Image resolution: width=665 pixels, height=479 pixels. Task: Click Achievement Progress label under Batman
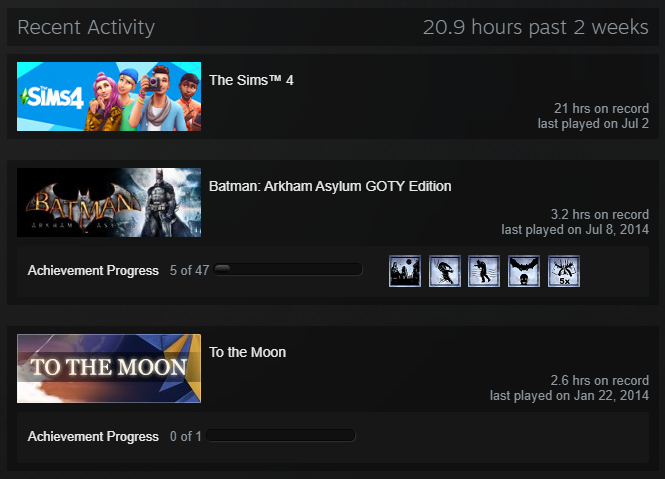[93, 270]
